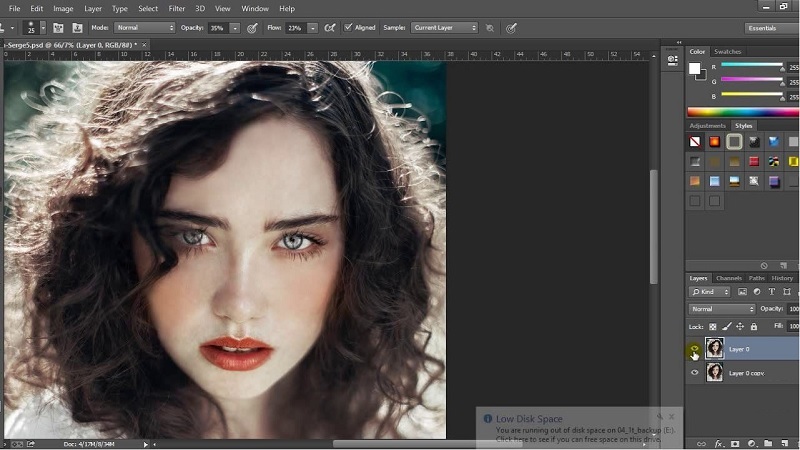
Task: Click the red R color slider
Action: click(x=752, y=66)
